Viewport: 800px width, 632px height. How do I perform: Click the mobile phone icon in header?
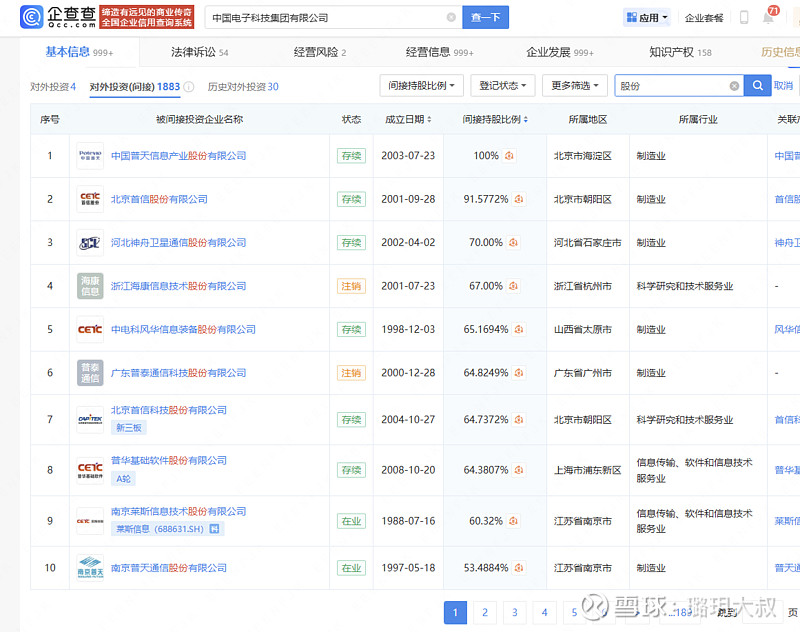[743, 18]
